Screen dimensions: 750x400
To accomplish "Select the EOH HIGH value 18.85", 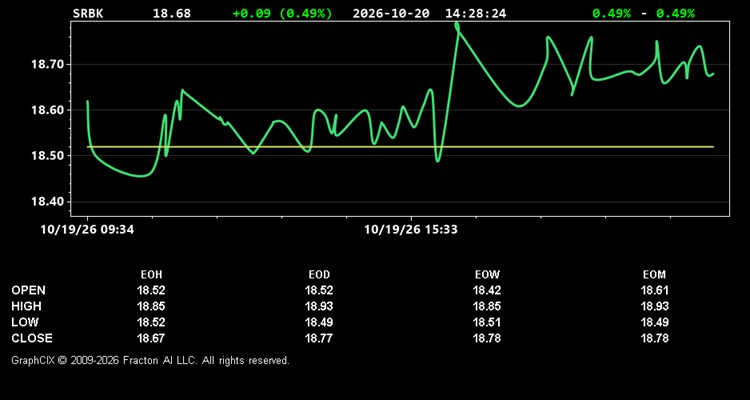I will [x=151, y=306].
